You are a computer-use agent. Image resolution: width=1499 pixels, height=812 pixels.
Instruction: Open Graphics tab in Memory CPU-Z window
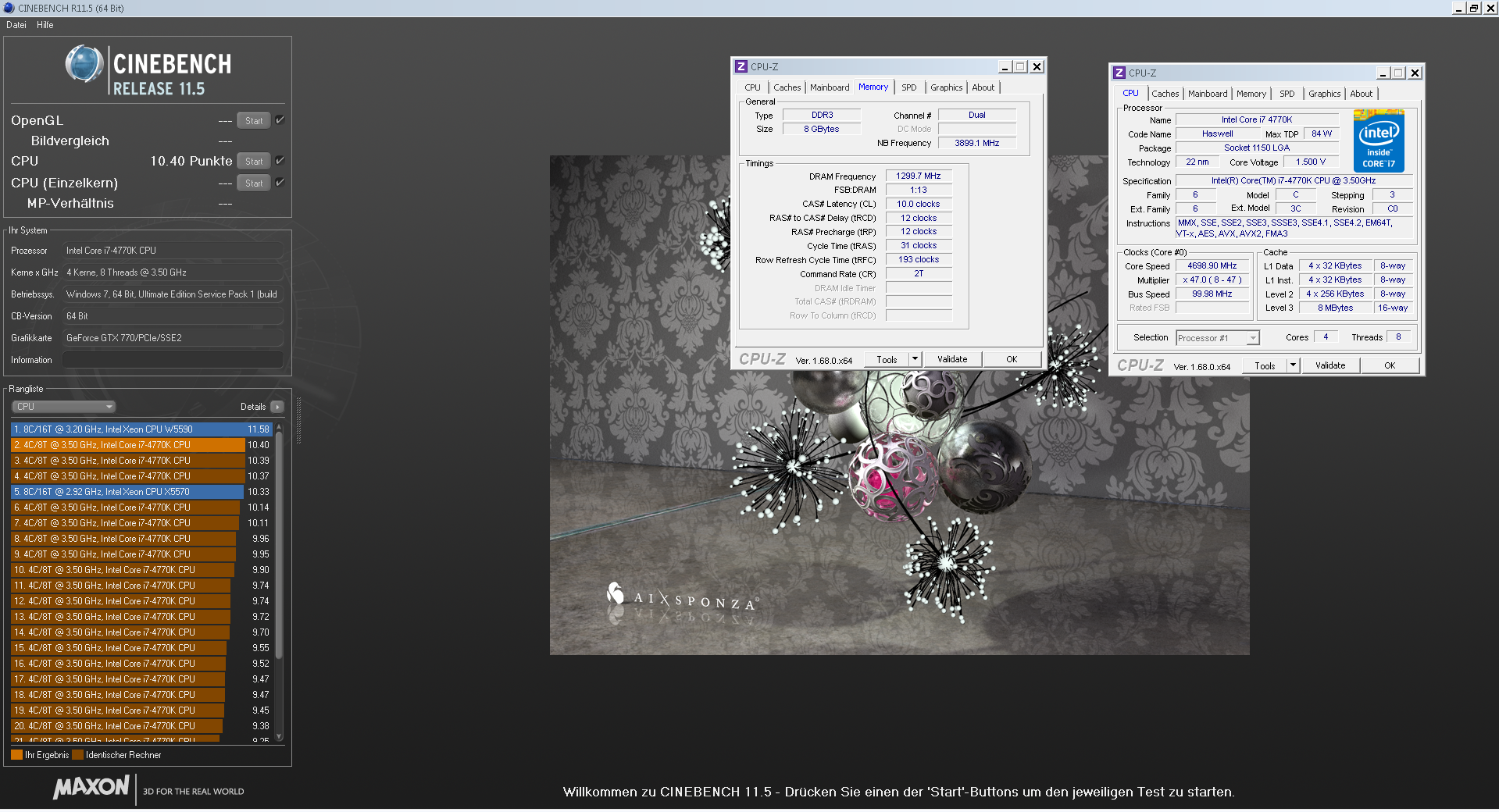(946, 87)
